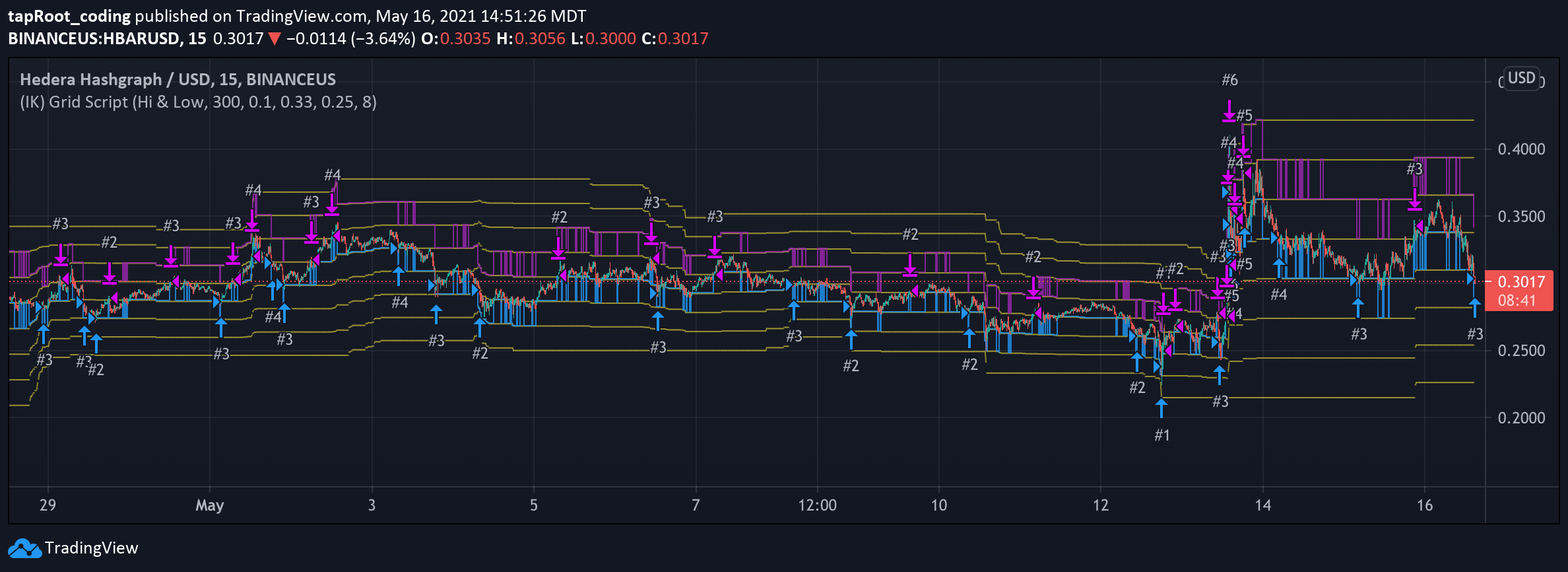1568x572 pixels.
Task: Click the 0.4000 price axis label
Action: pos(1521,149)
